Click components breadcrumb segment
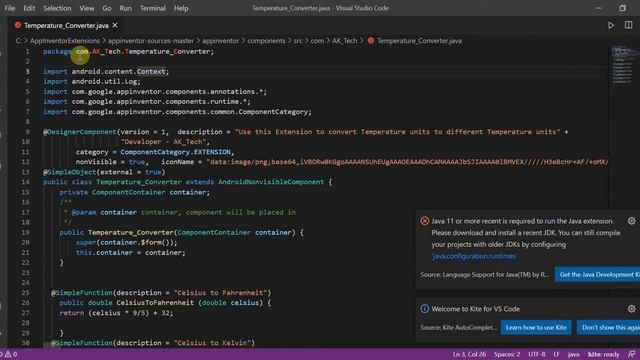Image resolution: width=640 pixels, height=360 pixels. [266, 41]
